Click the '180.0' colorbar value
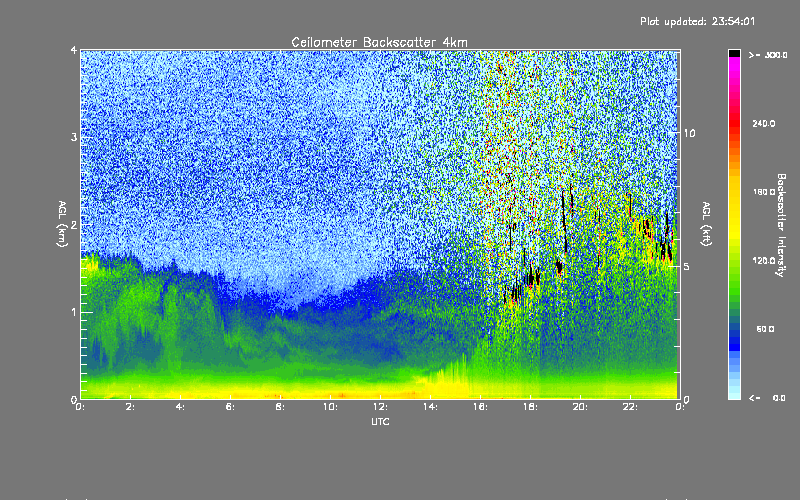800x500 pixels. (x=764, y=192)
